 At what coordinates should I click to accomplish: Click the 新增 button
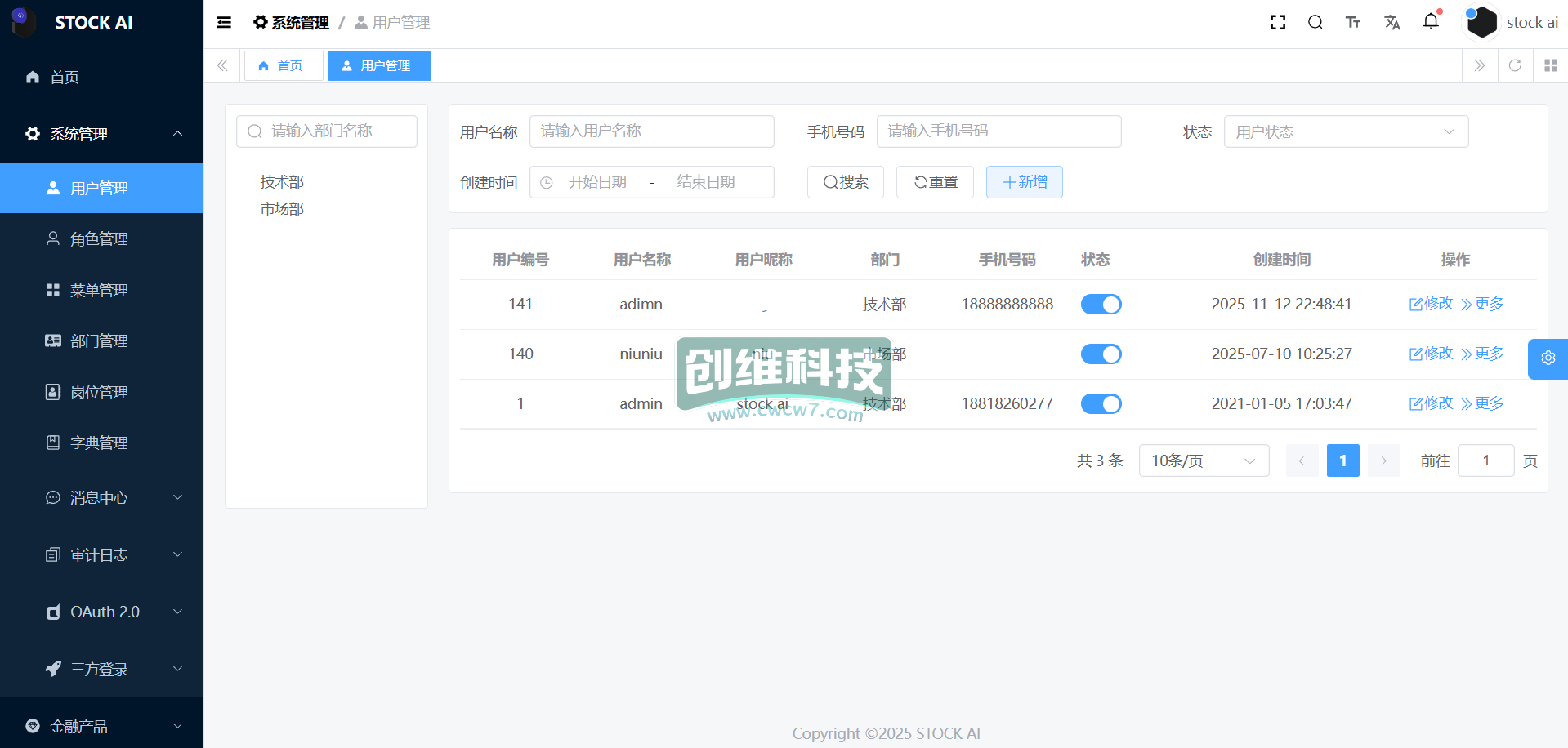click(1024, 182)
